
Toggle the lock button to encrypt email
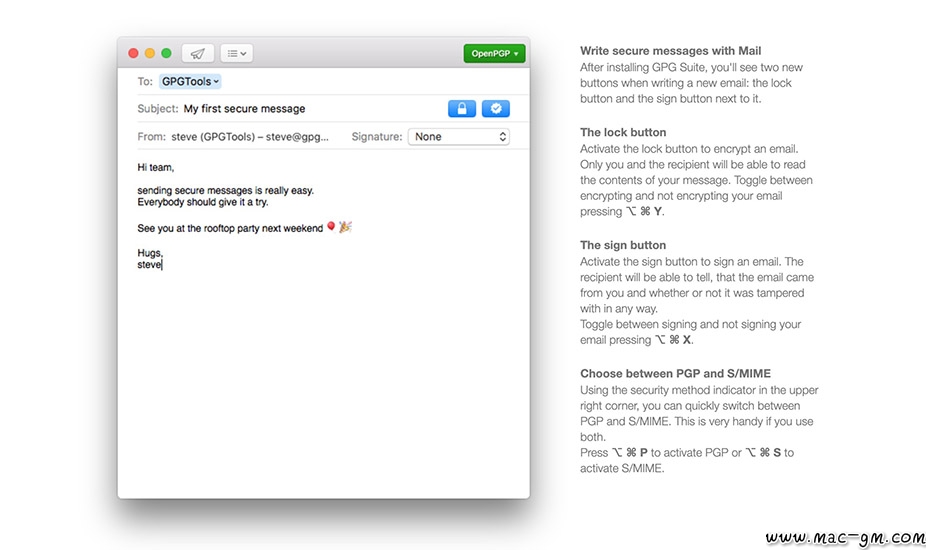click(461, 109)
